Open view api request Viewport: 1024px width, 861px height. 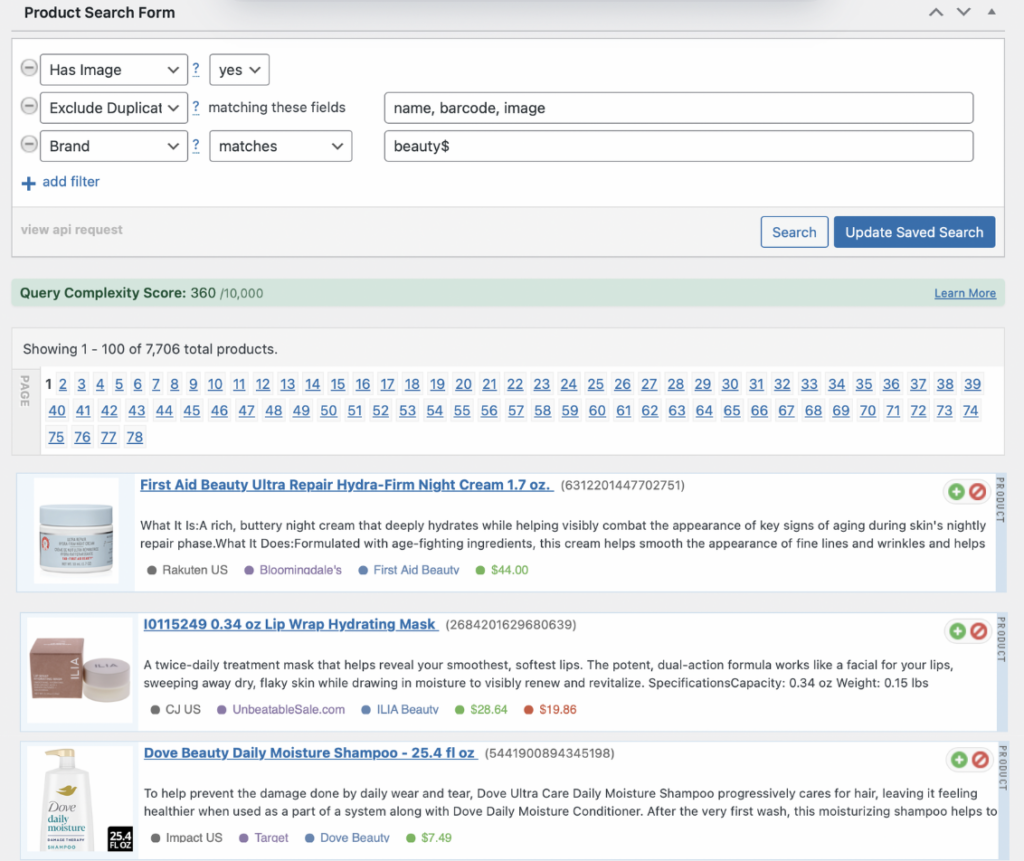tap(71, 230)
